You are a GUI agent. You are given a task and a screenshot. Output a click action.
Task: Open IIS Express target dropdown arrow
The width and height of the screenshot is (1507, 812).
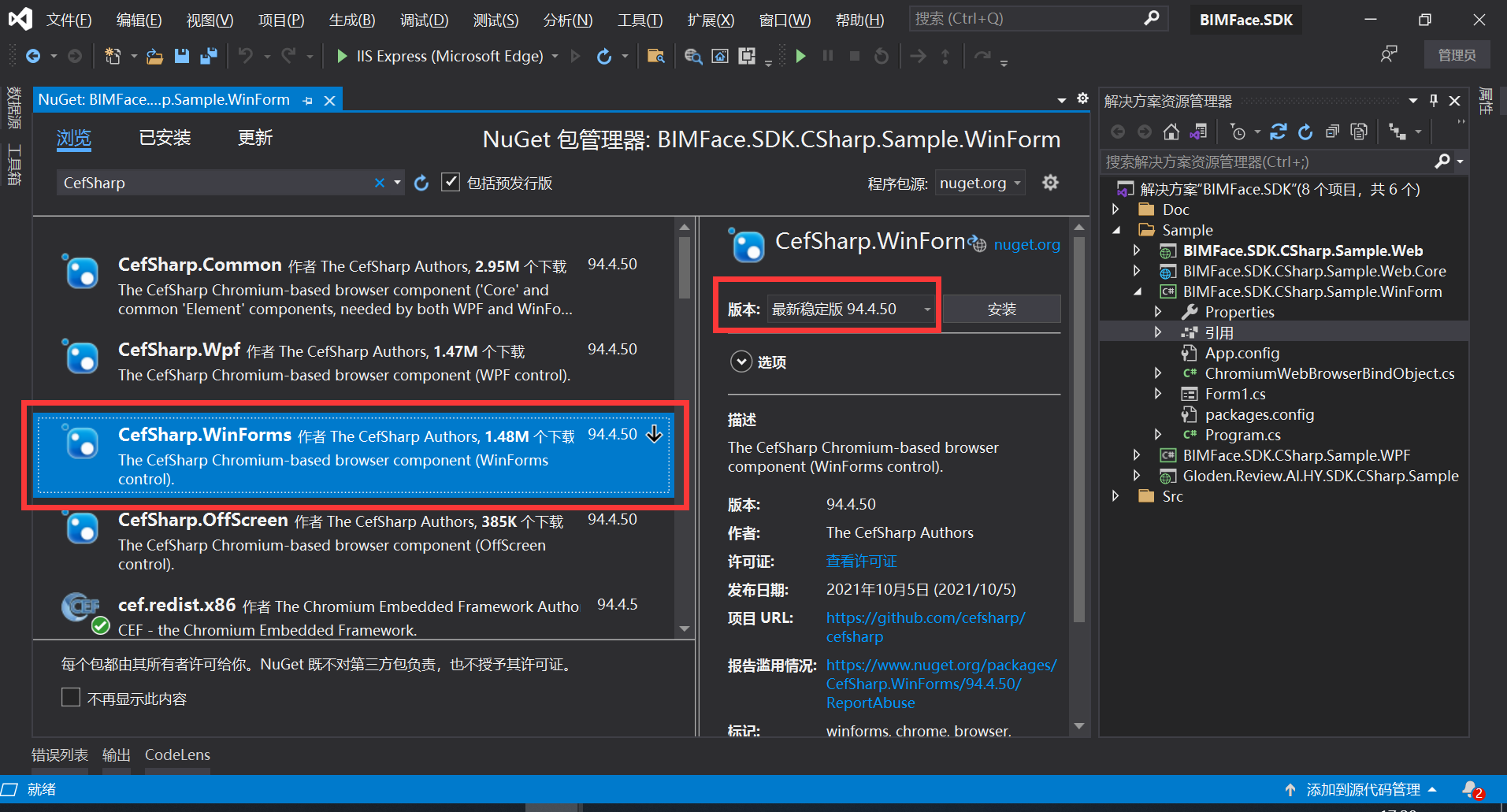point(555,56)
